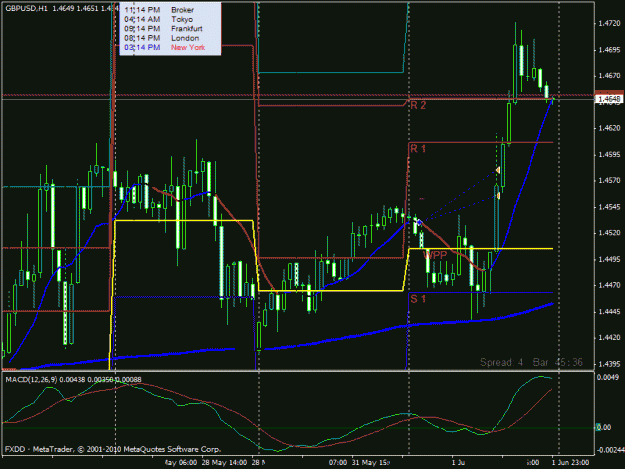Click the GBPUSD,H1 chart title text
Screen dimensions: 625x469
point(27,8)
